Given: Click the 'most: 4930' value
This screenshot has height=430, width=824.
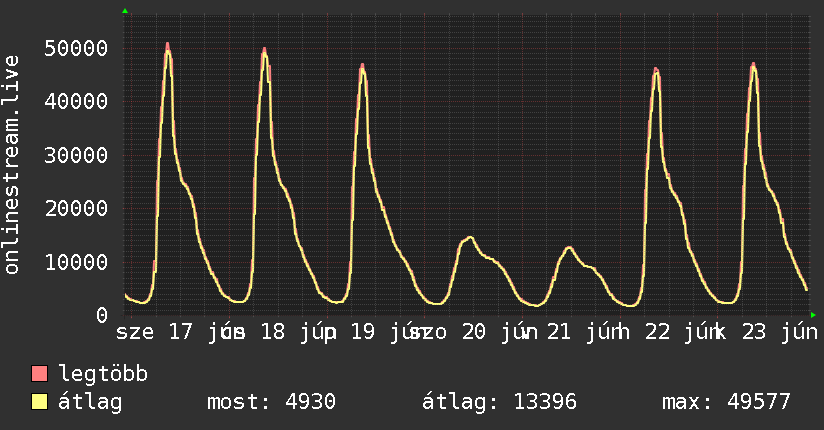Looking at the screenshot, I should (271, 402).
